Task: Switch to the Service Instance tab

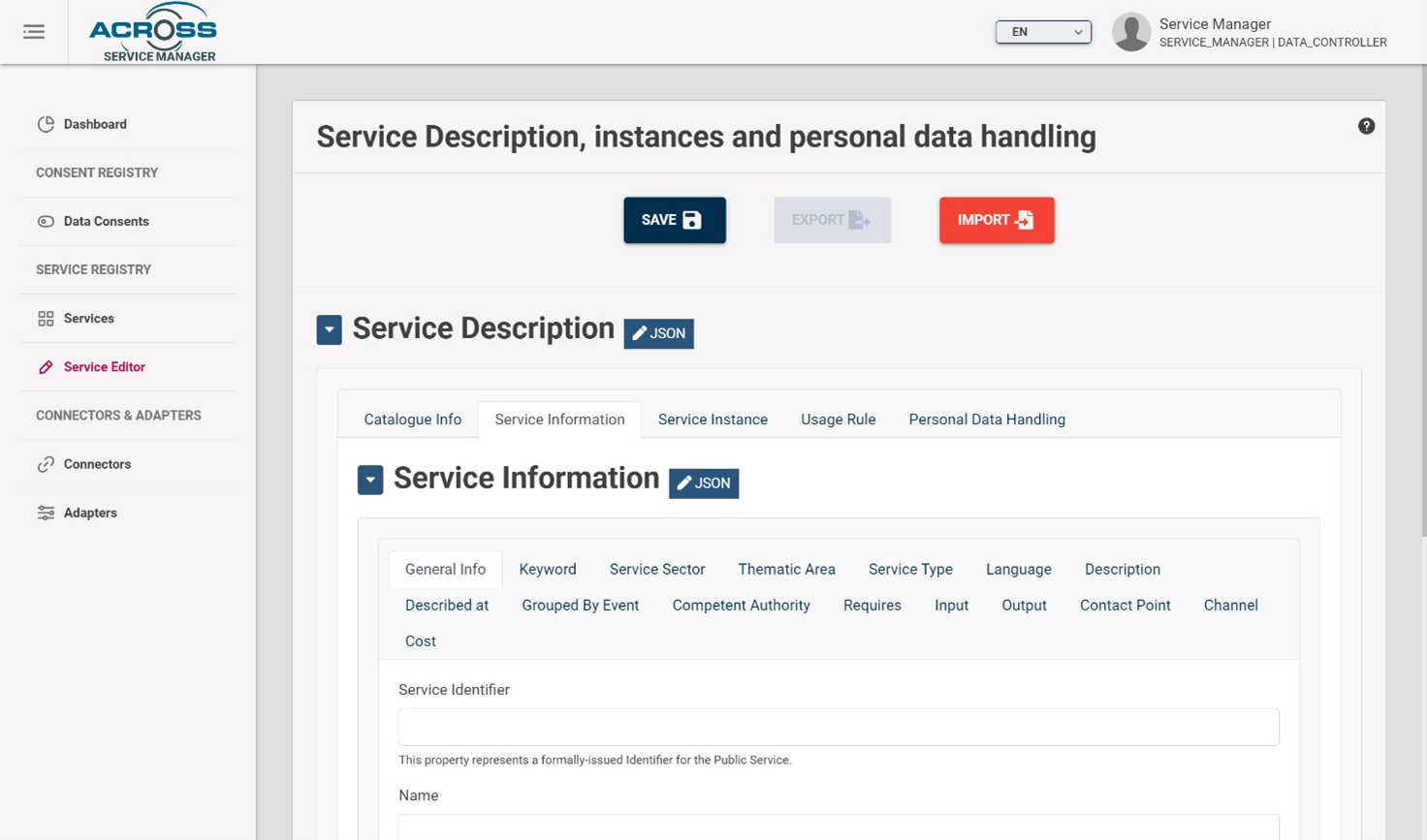Action: [x=713, y=420]
